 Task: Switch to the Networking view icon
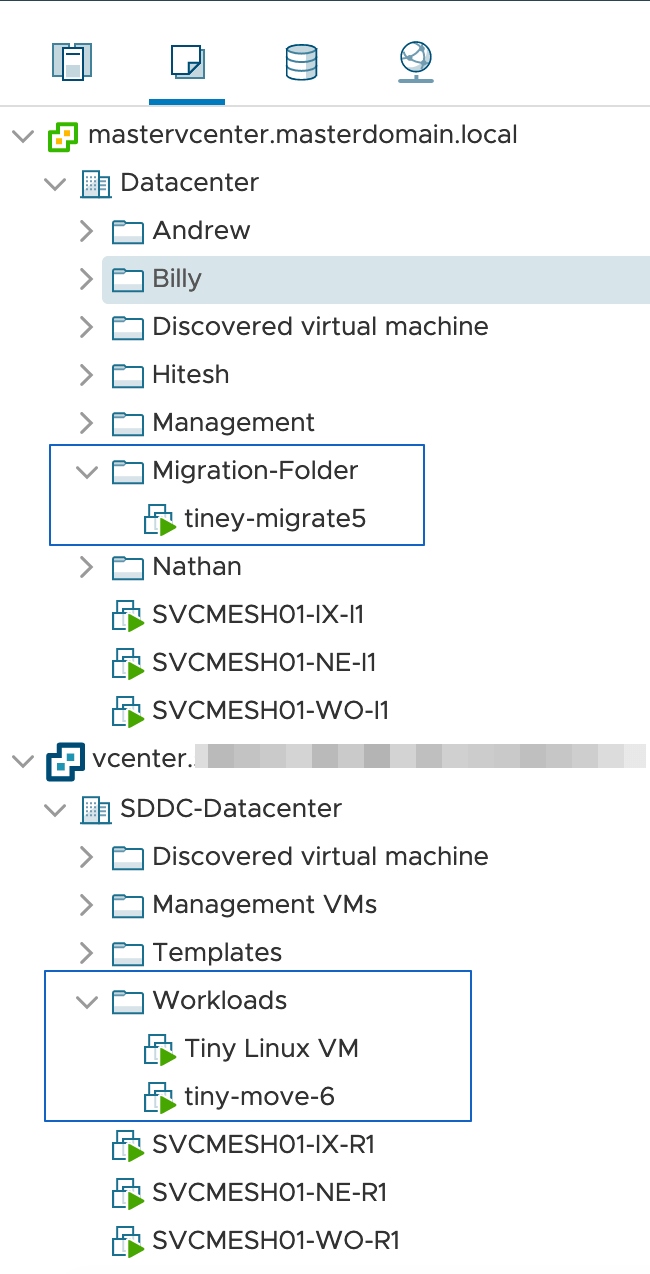pyautogui.click(x=415, y=63)
